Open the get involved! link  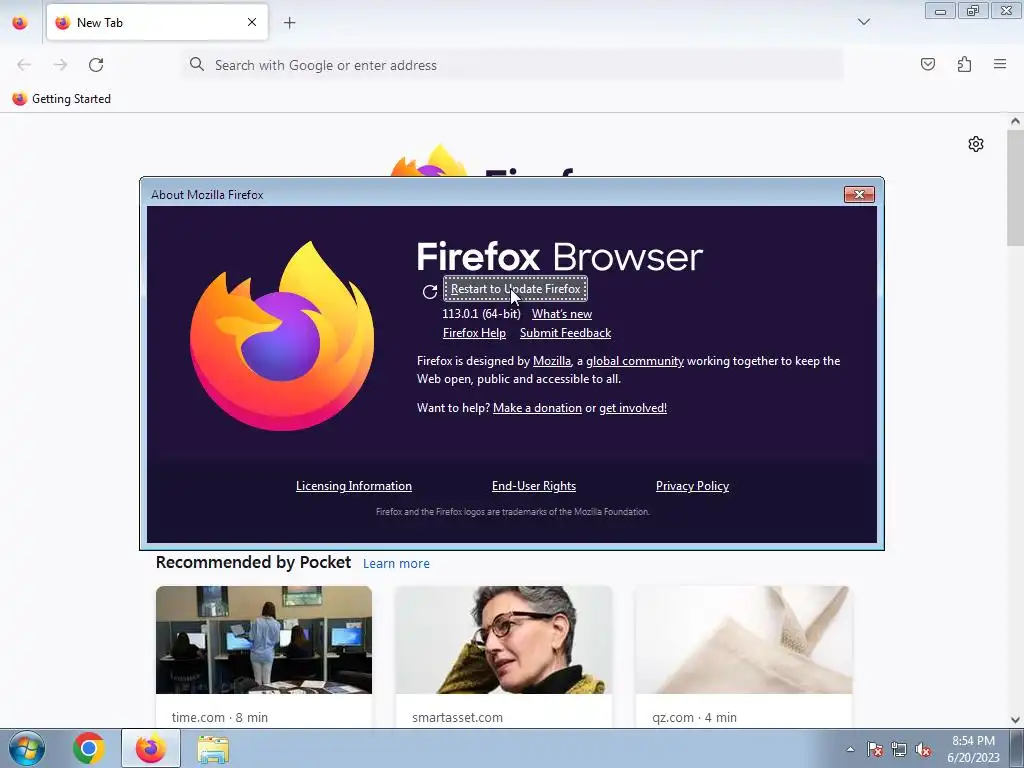633,408
